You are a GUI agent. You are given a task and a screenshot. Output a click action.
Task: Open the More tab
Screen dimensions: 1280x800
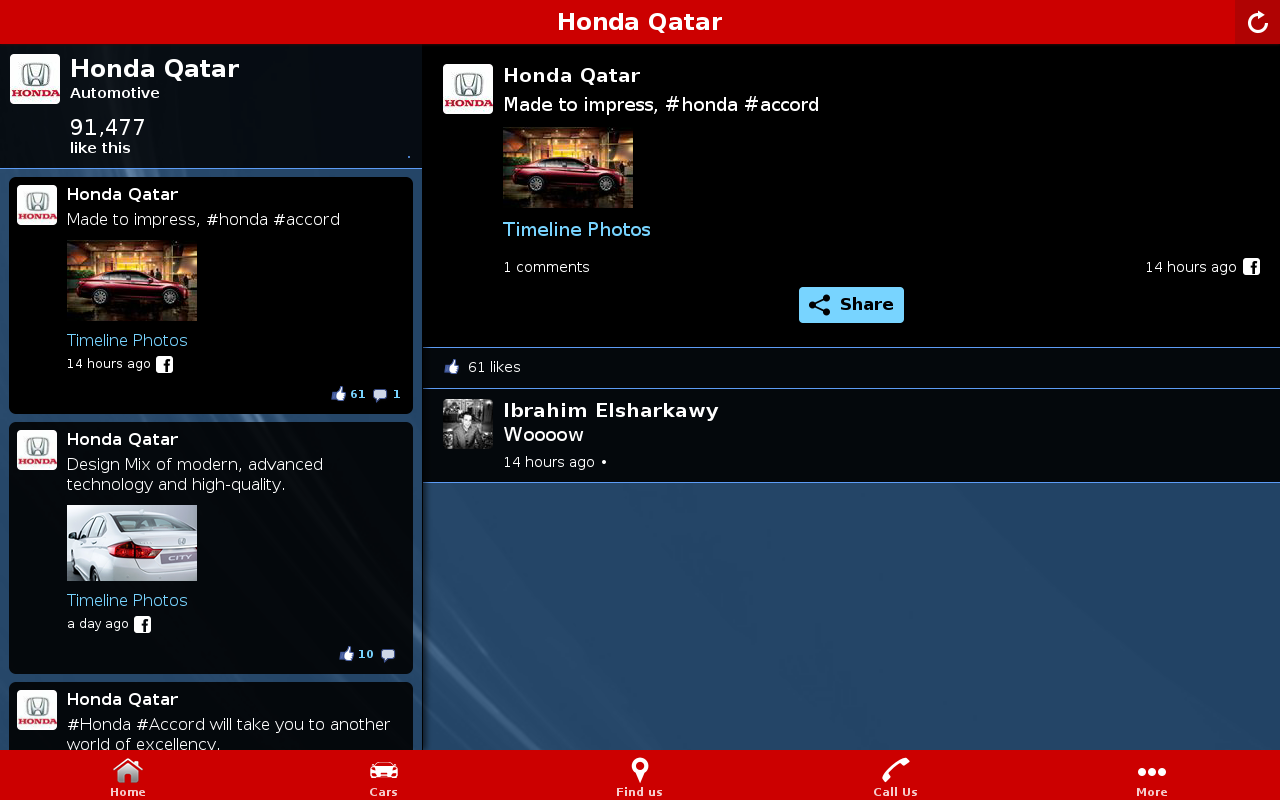point(1152,777)
